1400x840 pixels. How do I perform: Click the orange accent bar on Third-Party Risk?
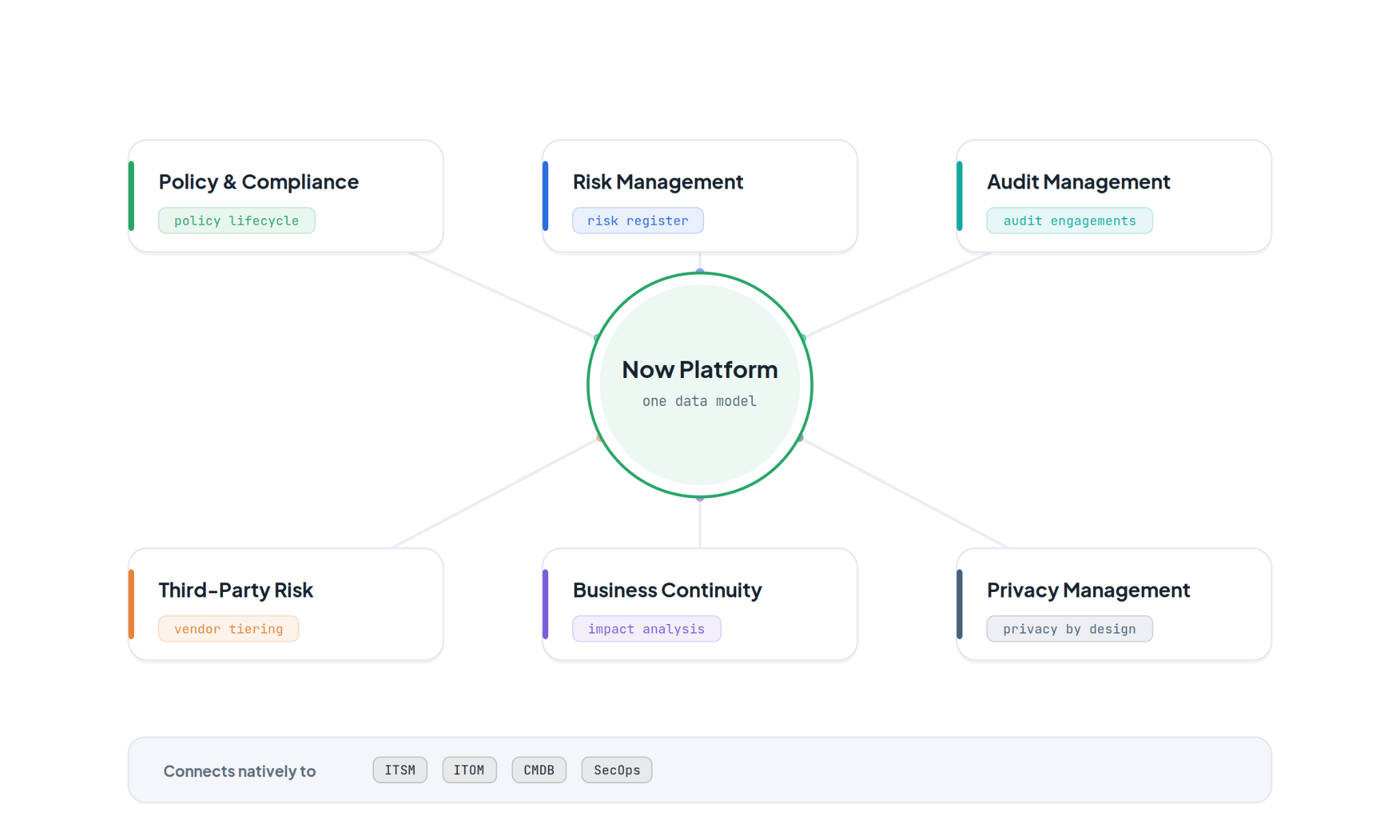coord(131,604)
